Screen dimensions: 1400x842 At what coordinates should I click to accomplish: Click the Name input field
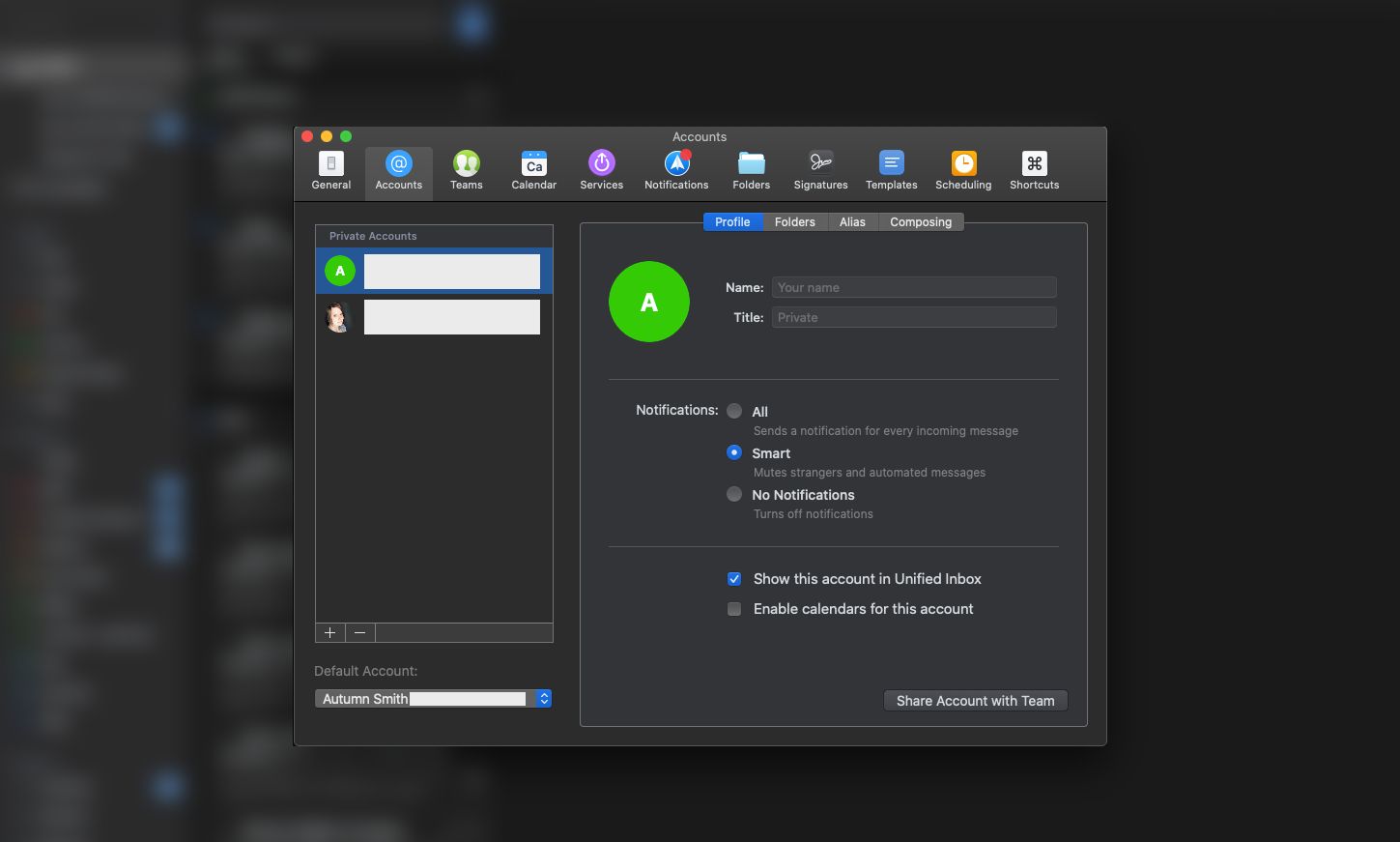912,287
